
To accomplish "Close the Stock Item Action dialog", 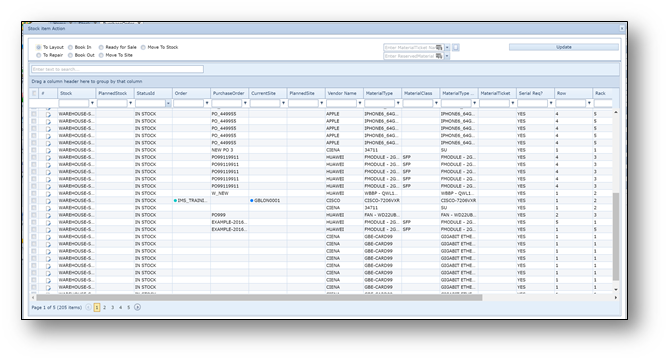I will coord(622,29).
